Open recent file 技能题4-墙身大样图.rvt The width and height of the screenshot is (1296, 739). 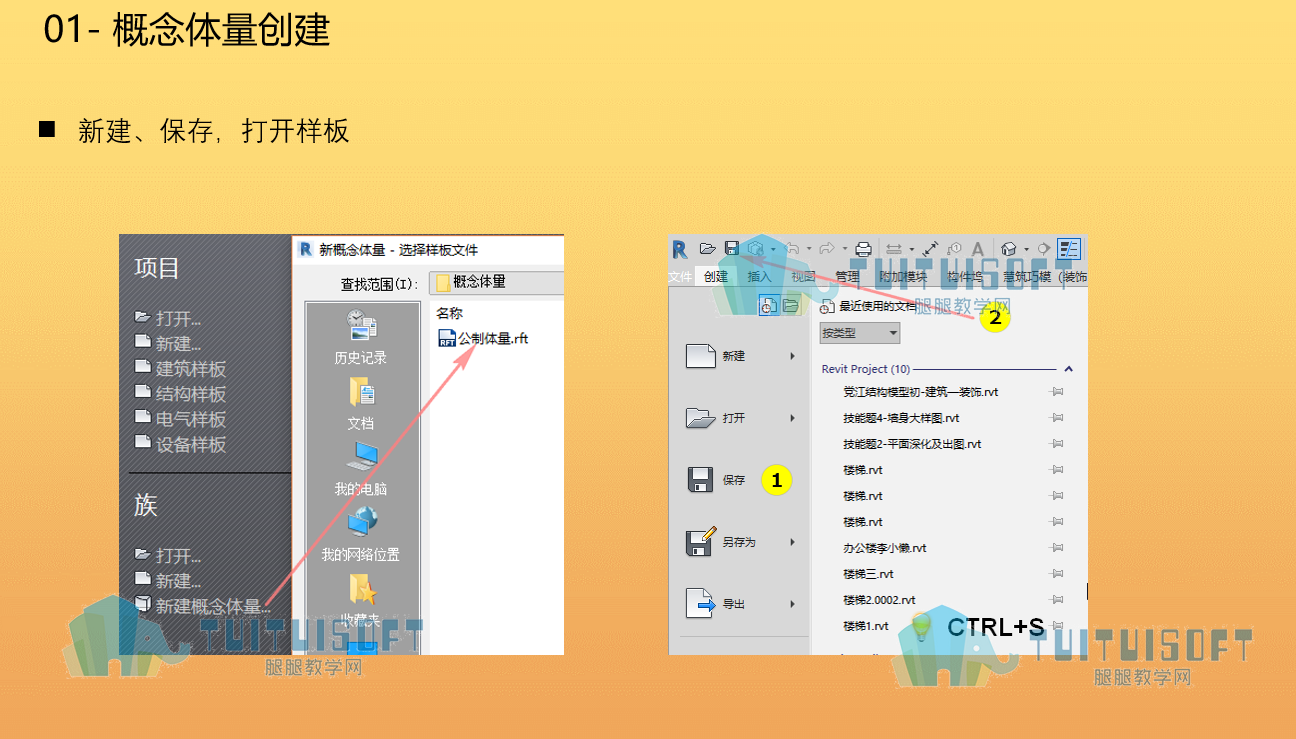pos(901,418)
